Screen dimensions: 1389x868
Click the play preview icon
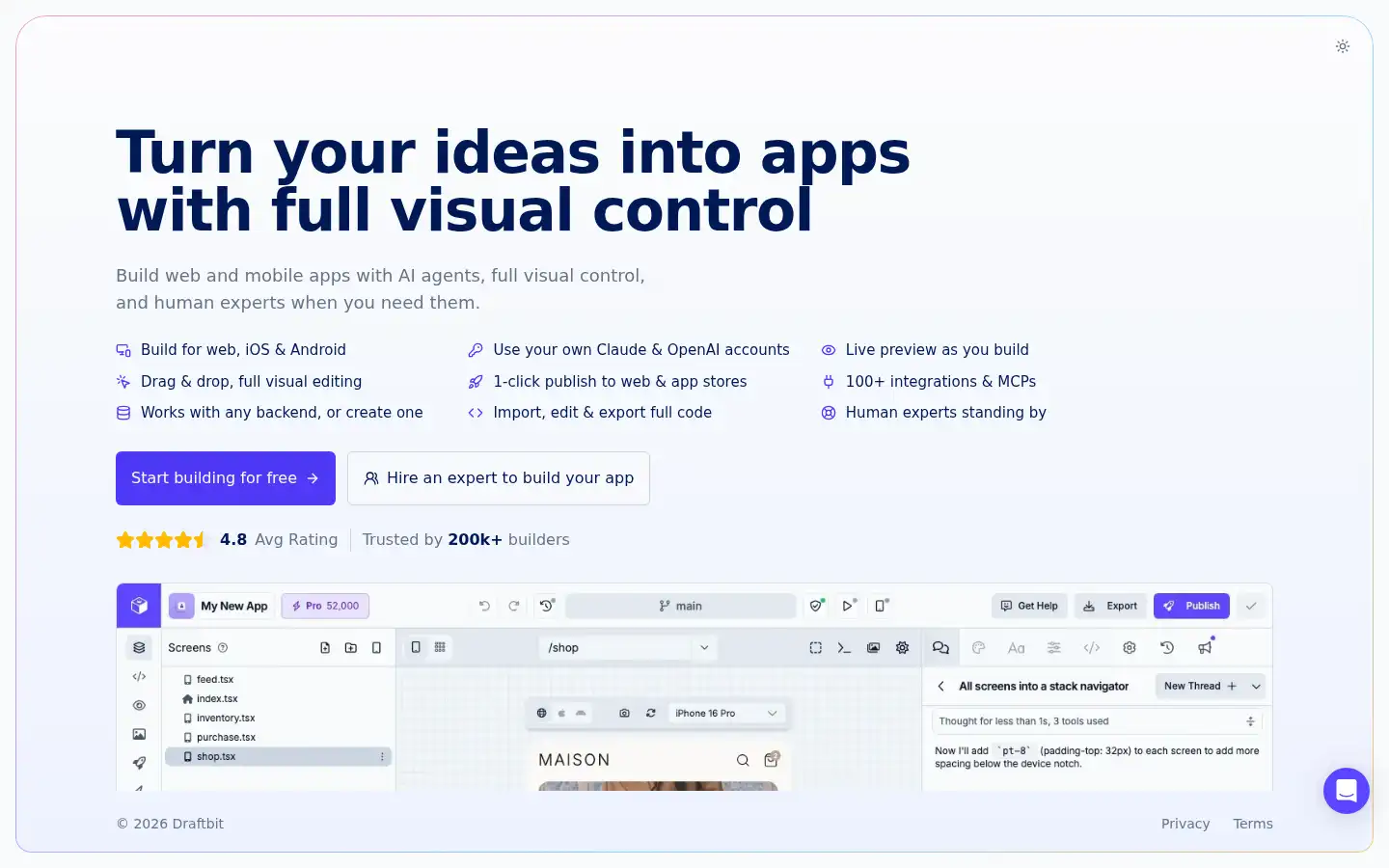(x=849, y=606)
